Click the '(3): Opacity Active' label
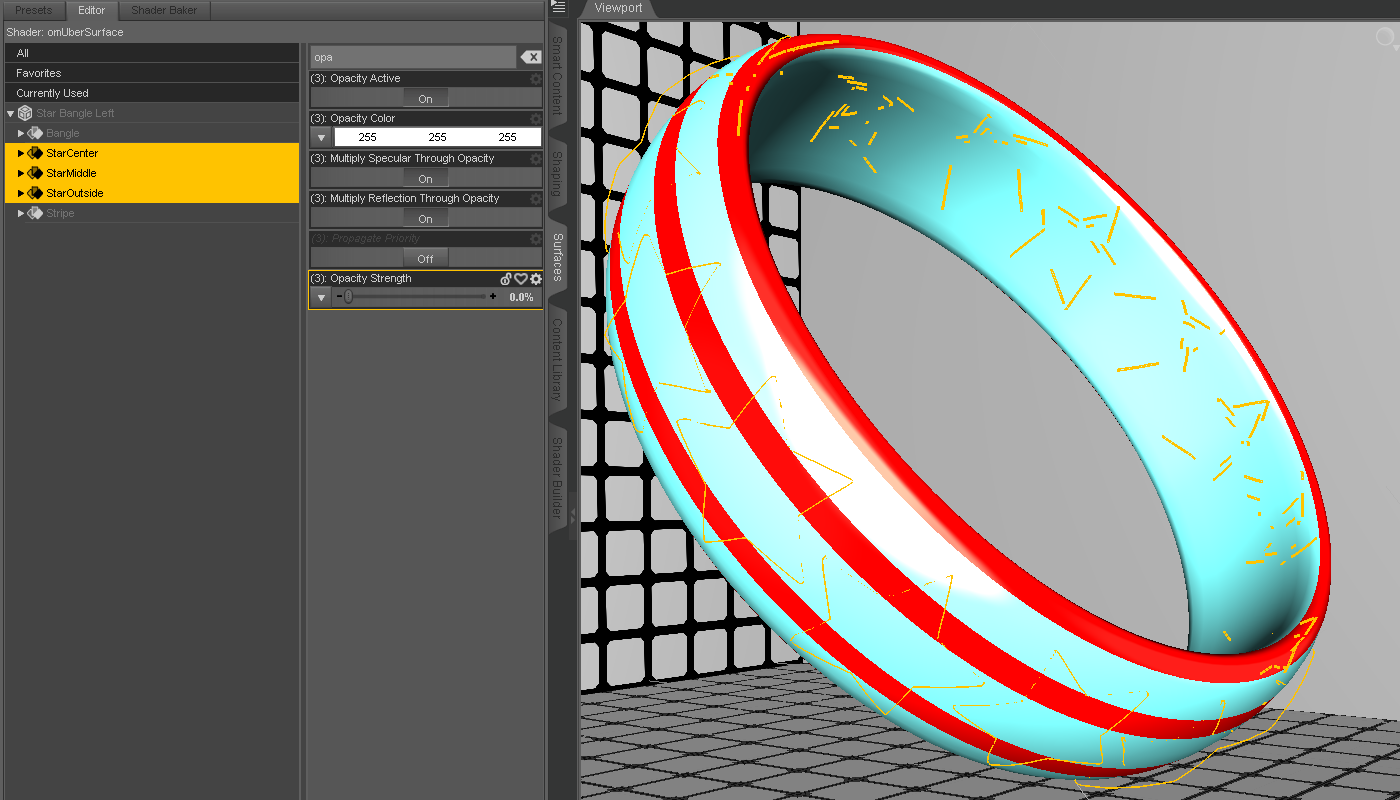The image size is (1400, 800). pyautogui.click(x=355, y=78)
